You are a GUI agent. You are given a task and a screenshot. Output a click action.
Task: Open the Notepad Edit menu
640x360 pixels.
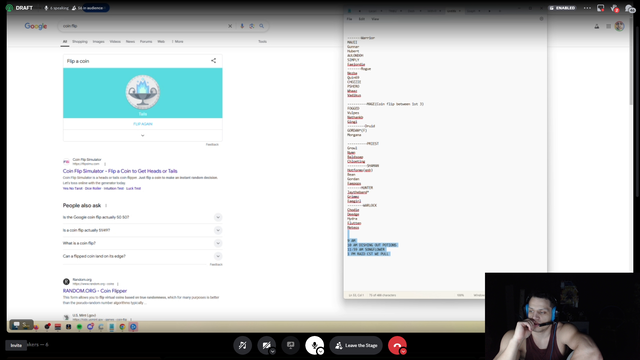pos(362,19)
